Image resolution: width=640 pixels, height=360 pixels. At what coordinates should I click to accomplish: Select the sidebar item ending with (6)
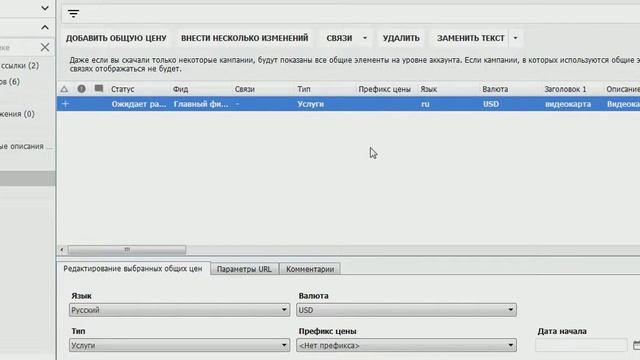point(10,82)
